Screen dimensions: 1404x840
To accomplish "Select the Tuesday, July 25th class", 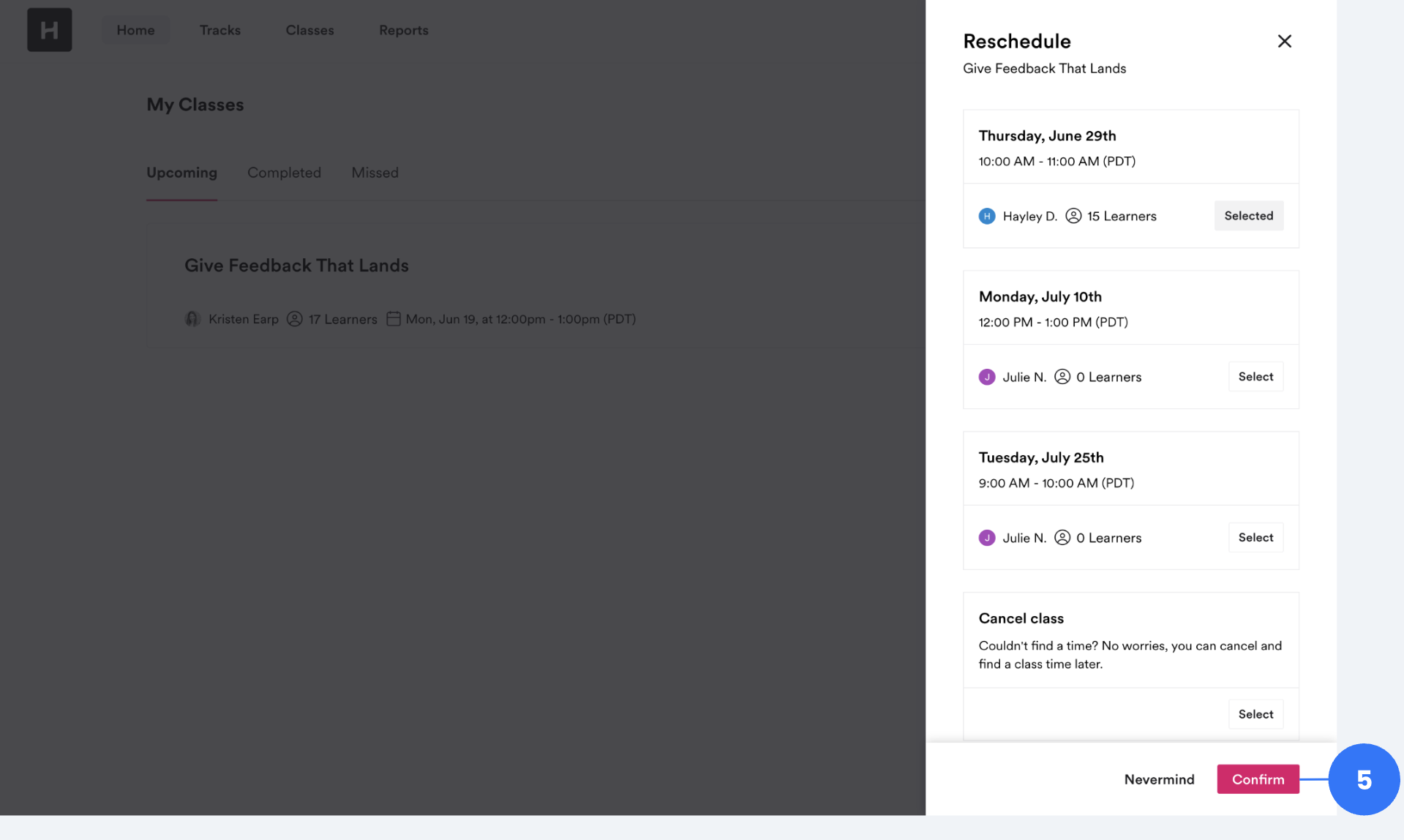I will [1255, 538].
